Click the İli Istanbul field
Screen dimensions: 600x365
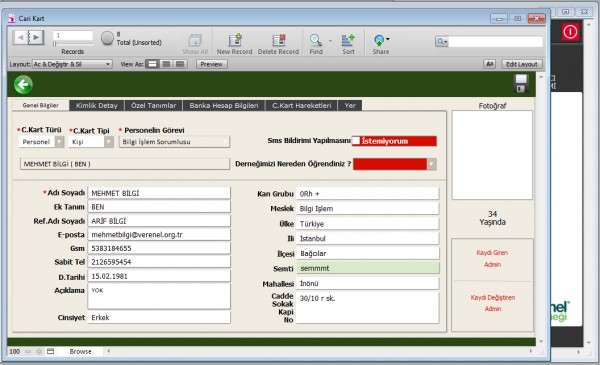[367, 238]
